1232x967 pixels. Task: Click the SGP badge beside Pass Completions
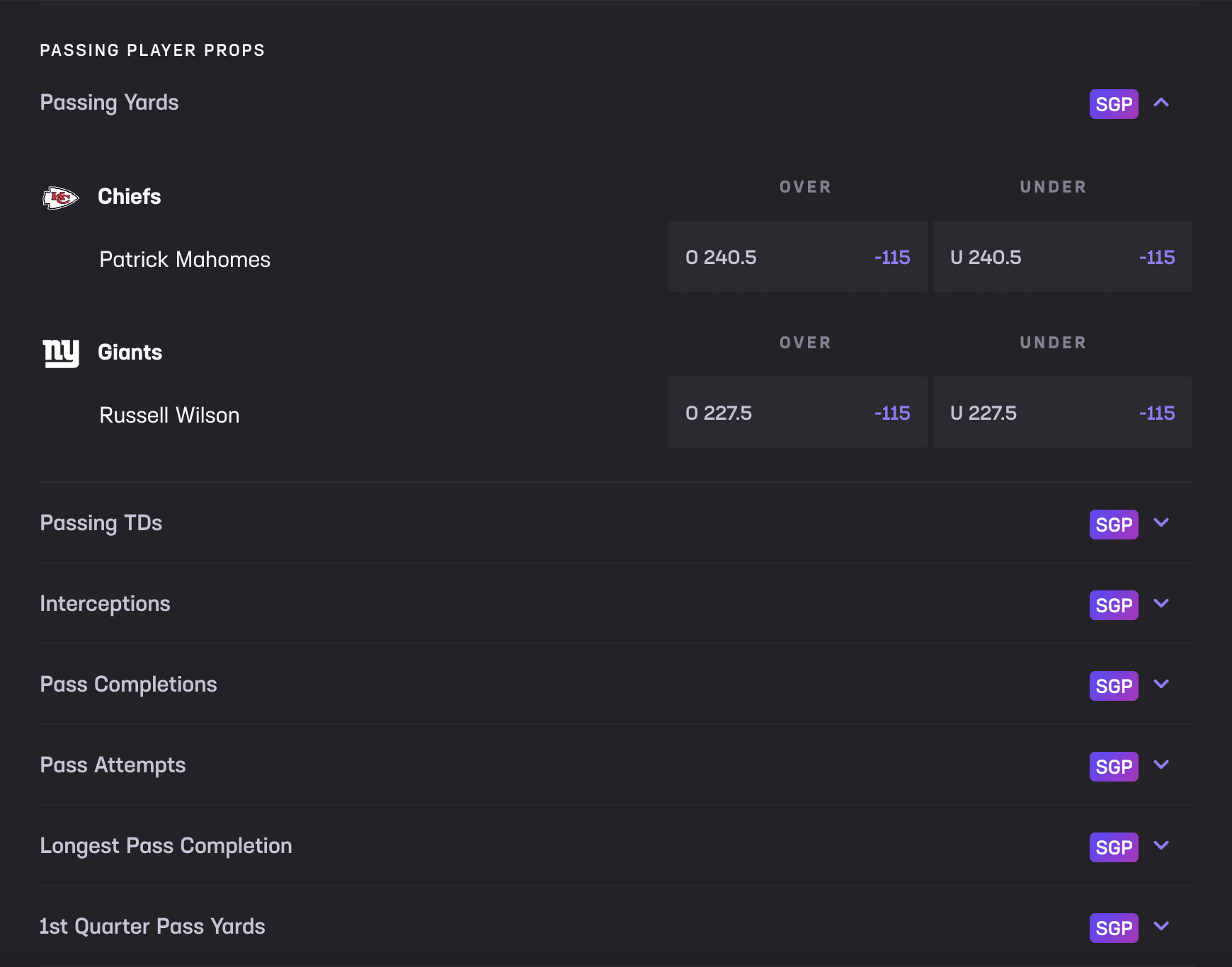[1113, 686]
